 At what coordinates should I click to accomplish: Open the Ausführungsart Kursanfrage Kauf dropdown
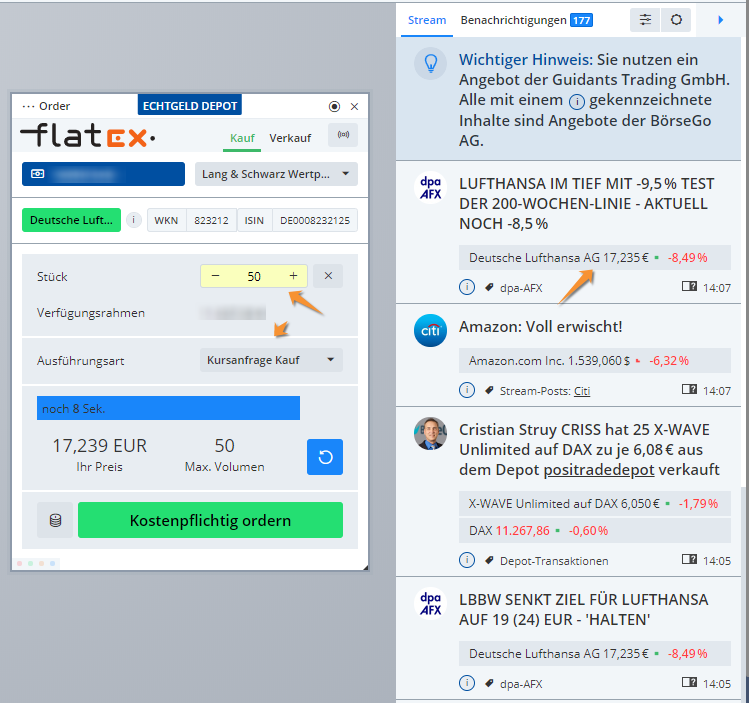271,360
